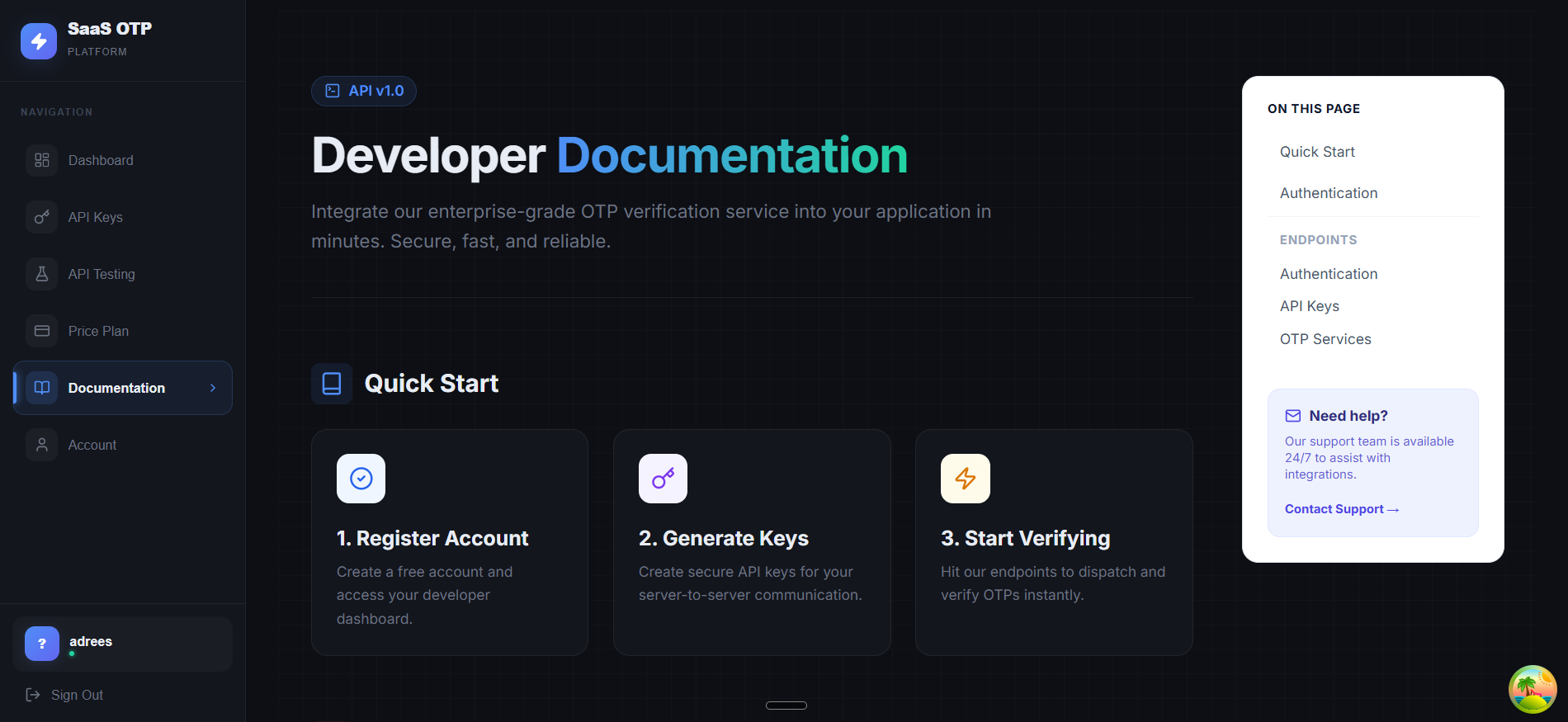Click the Generate Keys purple key icon
Viewport: 1568px width, 722px height.
664,479
